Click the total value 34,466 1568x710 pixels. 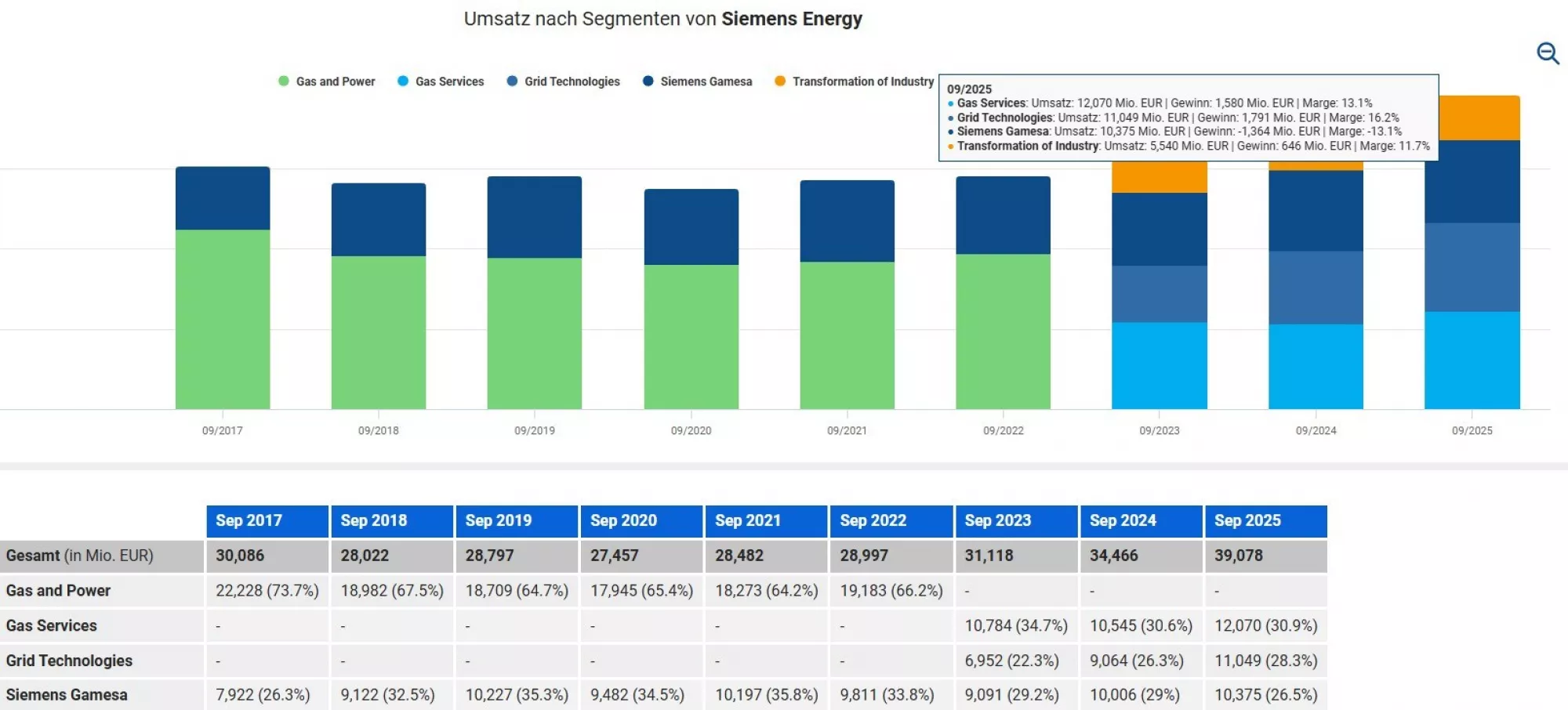tap(1114, 556)
